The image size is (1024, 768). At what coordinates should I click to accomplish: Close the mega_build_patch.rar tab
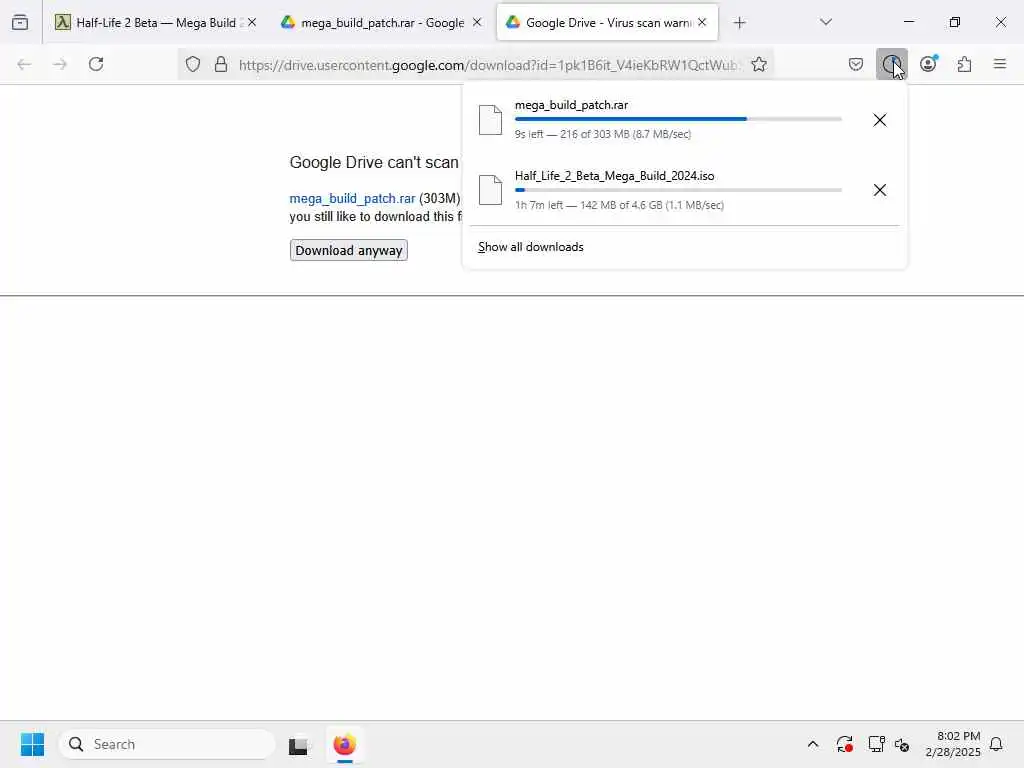477,22
